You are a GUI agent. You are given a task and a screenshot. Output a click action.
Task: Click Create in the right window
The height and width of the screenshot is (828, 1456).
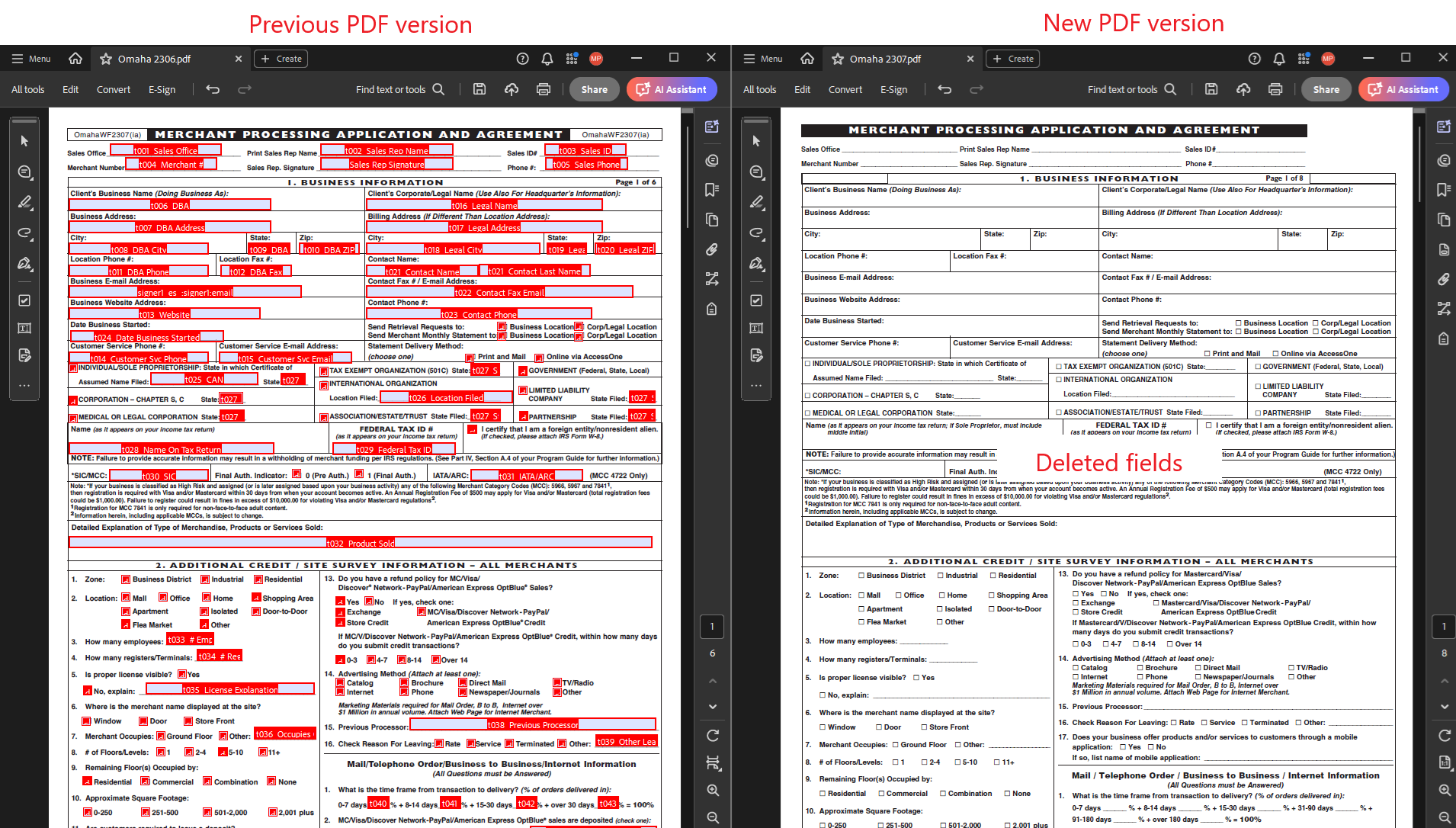coord(1013,59)
